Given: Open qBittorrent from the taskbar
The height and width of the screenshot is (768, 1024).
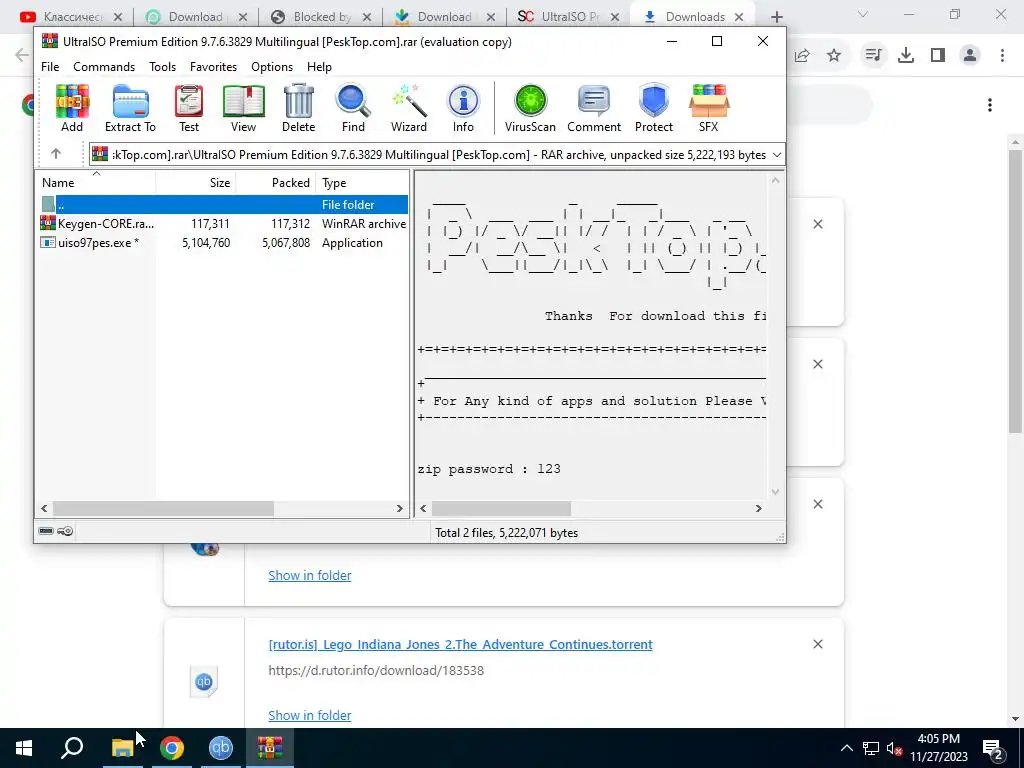Looking at the screenshot, I should (x=221, y=748).
